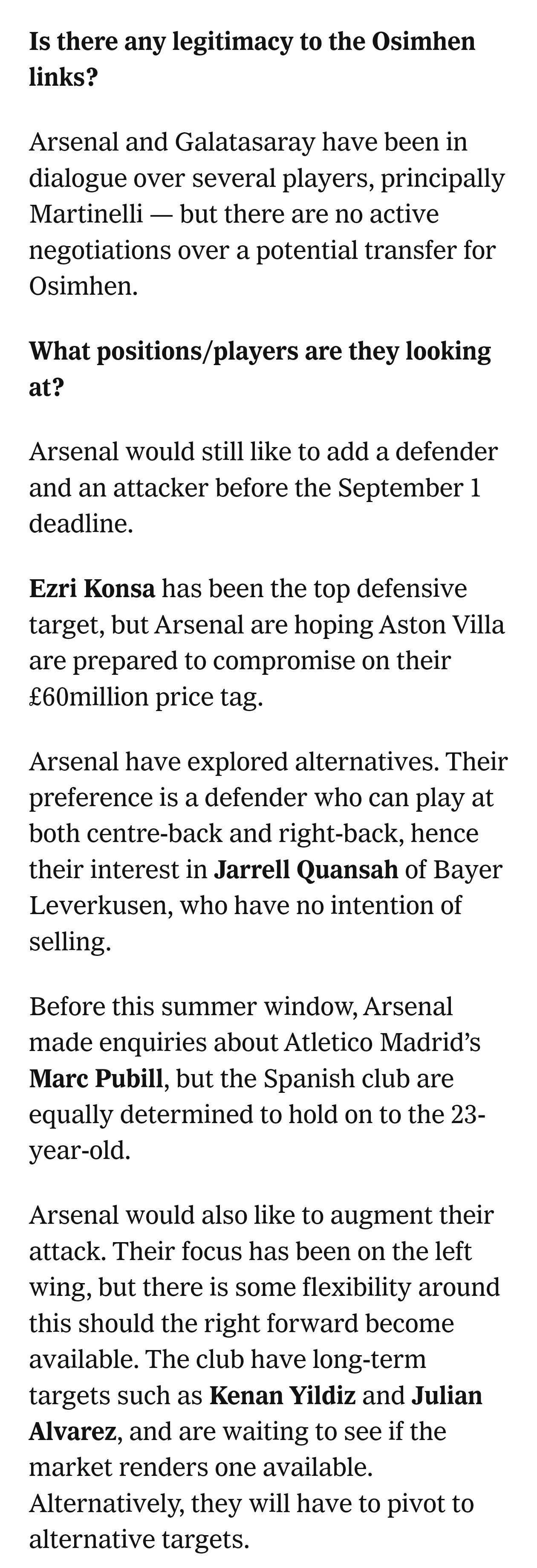Click the paragraph starting 'Arsenal have explored alternatives'
The image size is (537, 1568).
[x=268, y=851]
